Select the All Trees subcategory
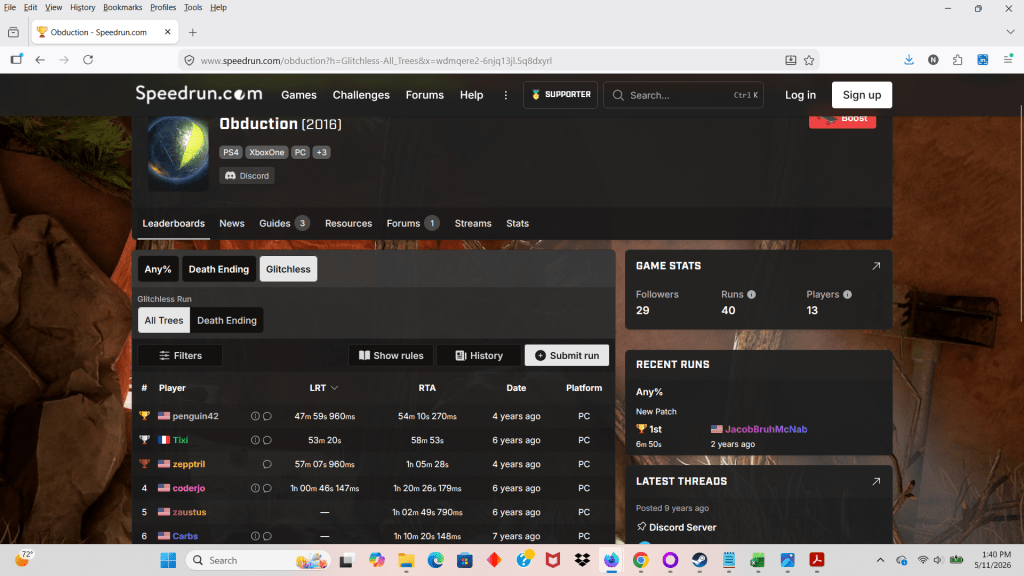 coord(164,321)
